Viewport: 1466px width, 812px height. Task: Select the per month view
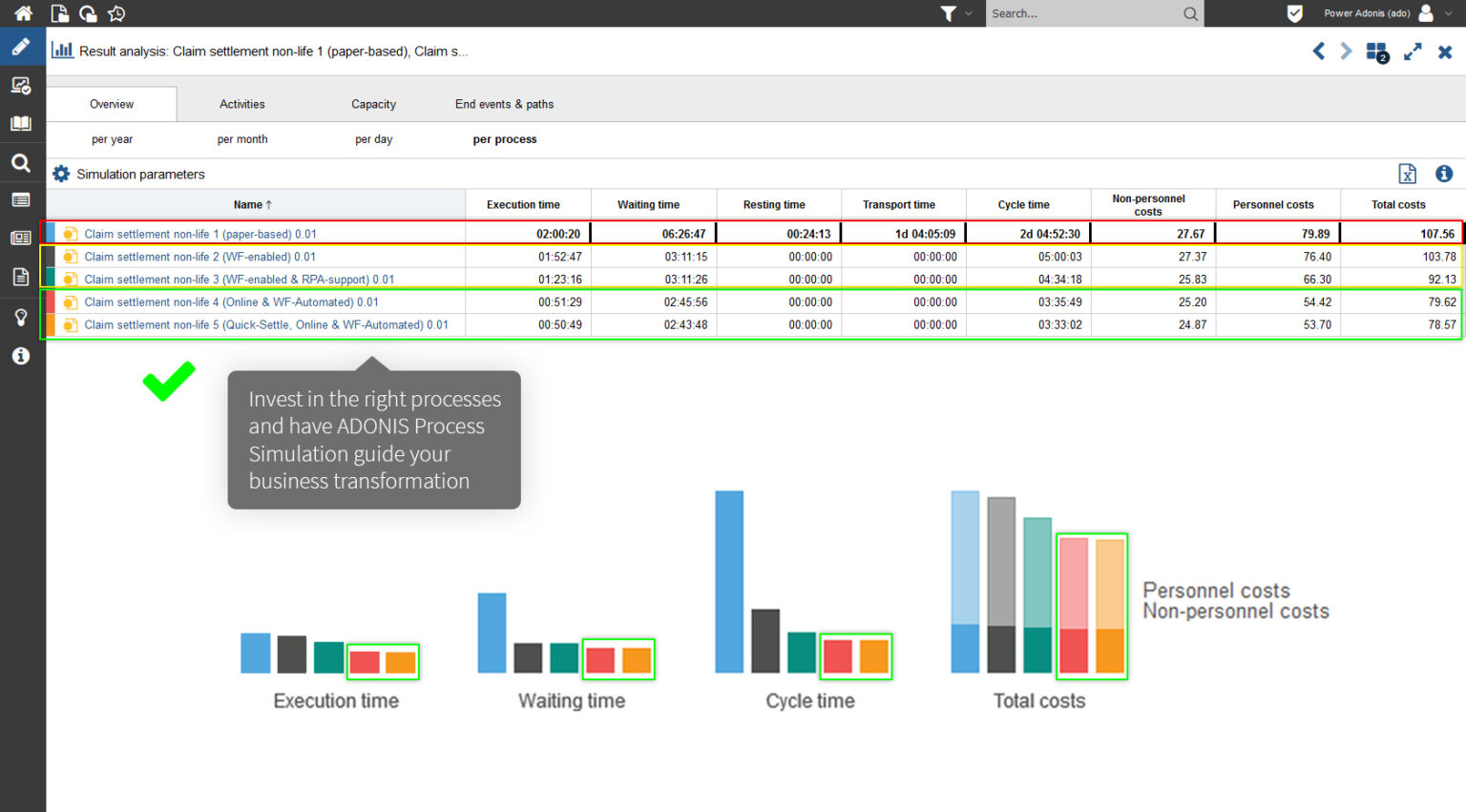tap(242, 139)
